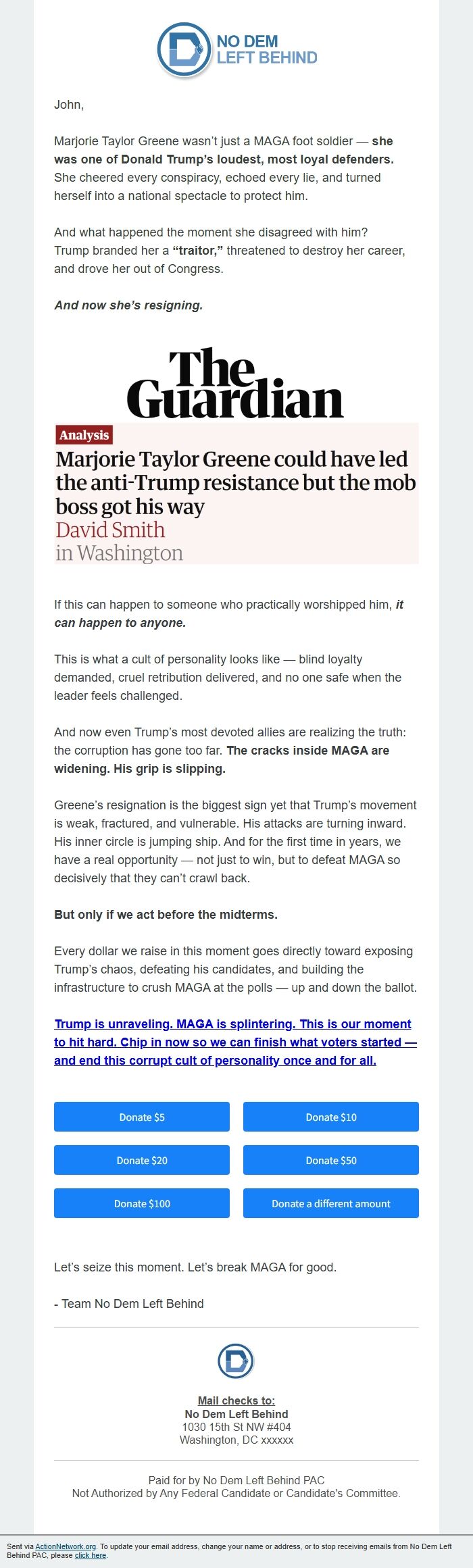473x1568 pixels.
Task: Click the Donate $5 button
Action: click(x=141, y=1117)
